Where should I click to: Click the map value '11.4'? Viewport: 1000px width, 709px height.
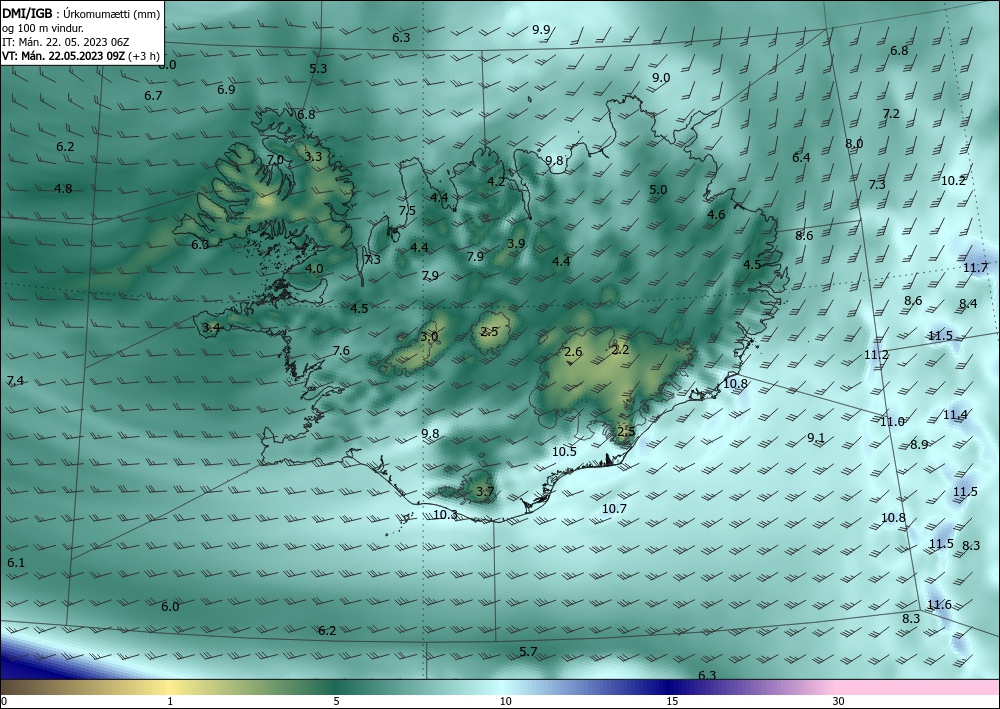click(955, 415)
